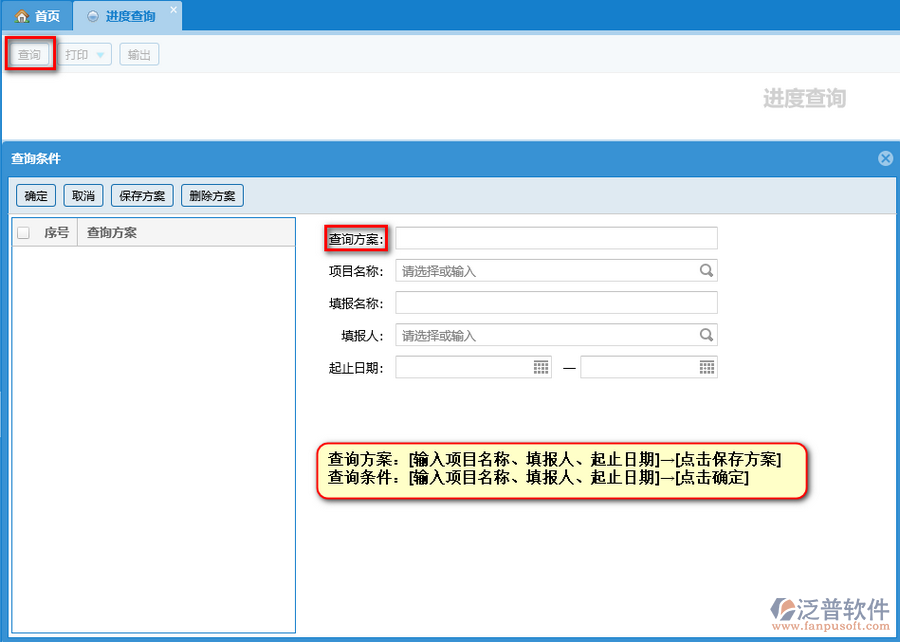
Task: Click the search icon in 填报人 field
Action: (x=706, y=335)
